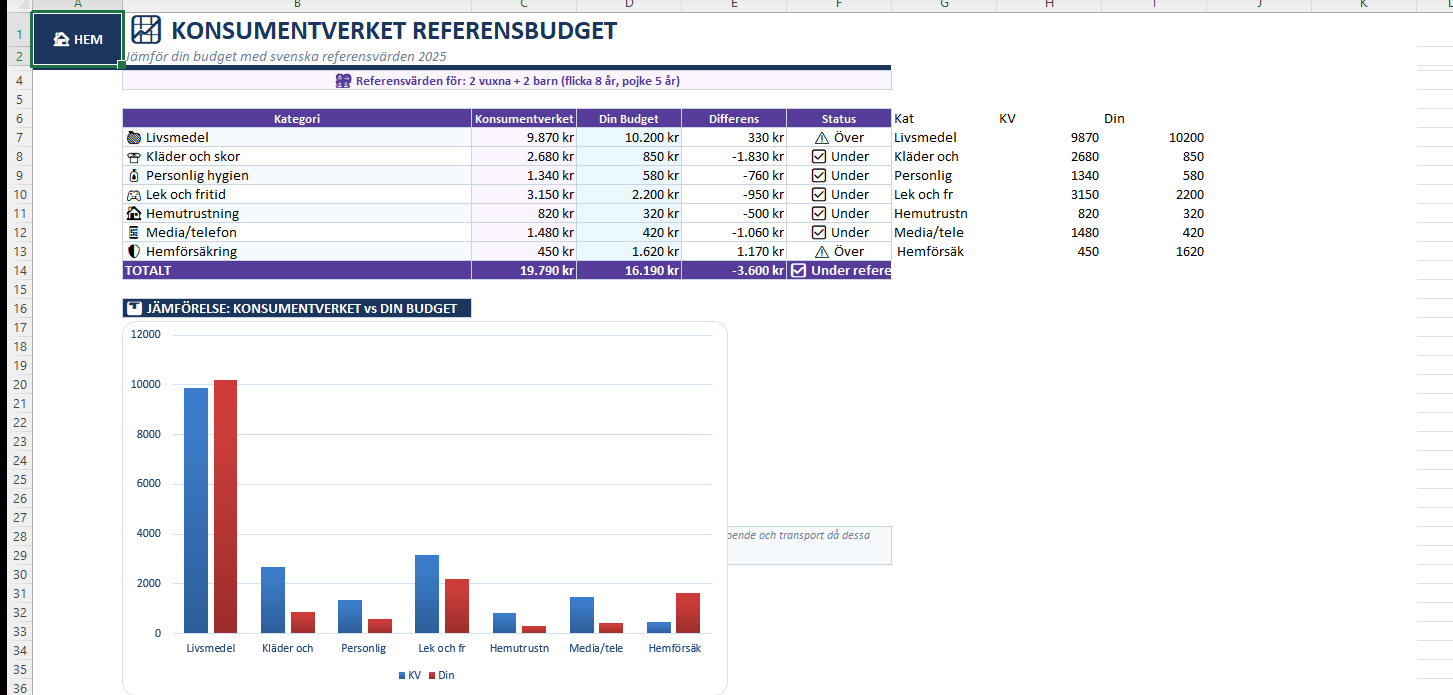Select the Din Budget table header cell
This screenshot has width=1453, height=695.
coord(629,118)
